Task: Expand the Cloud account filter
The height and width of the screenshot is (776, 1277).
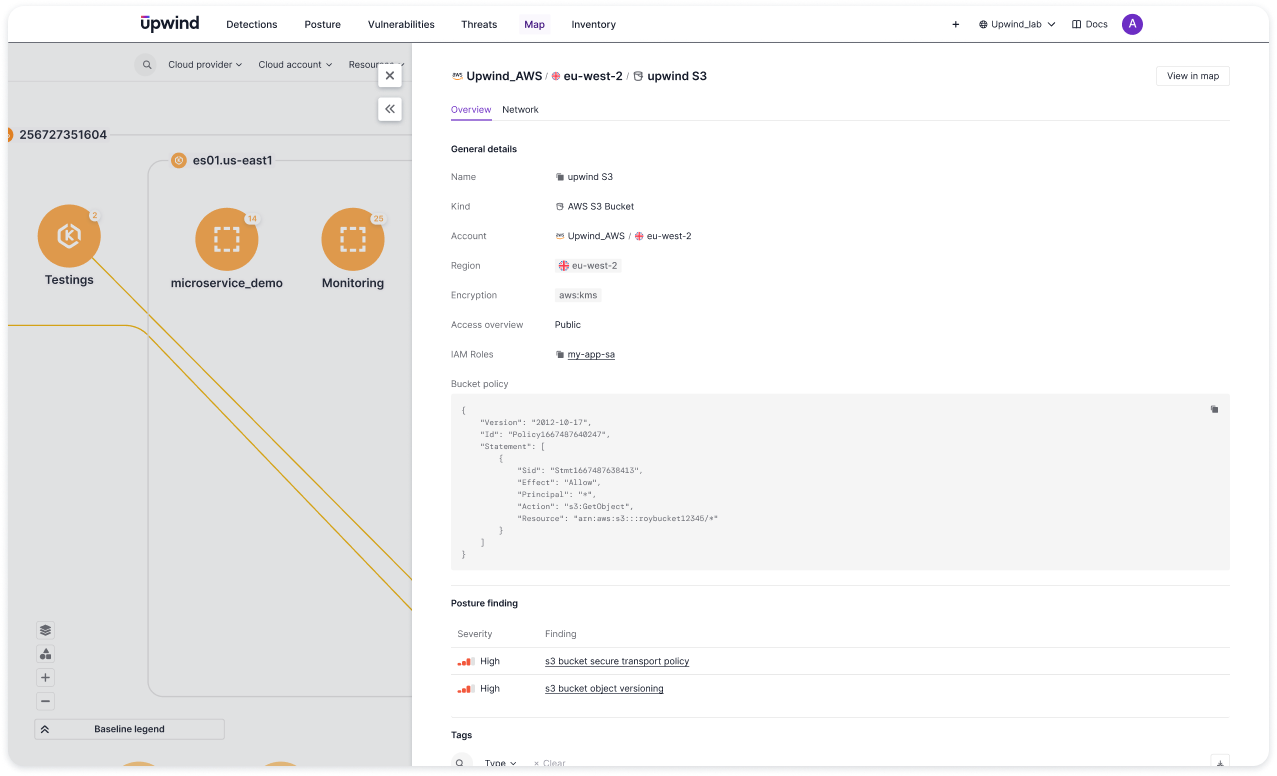Action: point(295,64)
